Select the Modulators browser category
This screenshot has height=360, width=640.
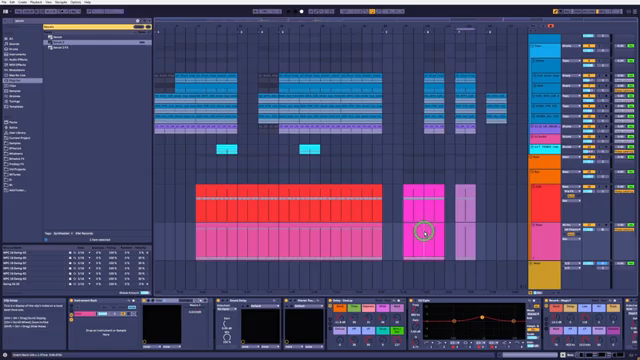(x=17, y=70)
